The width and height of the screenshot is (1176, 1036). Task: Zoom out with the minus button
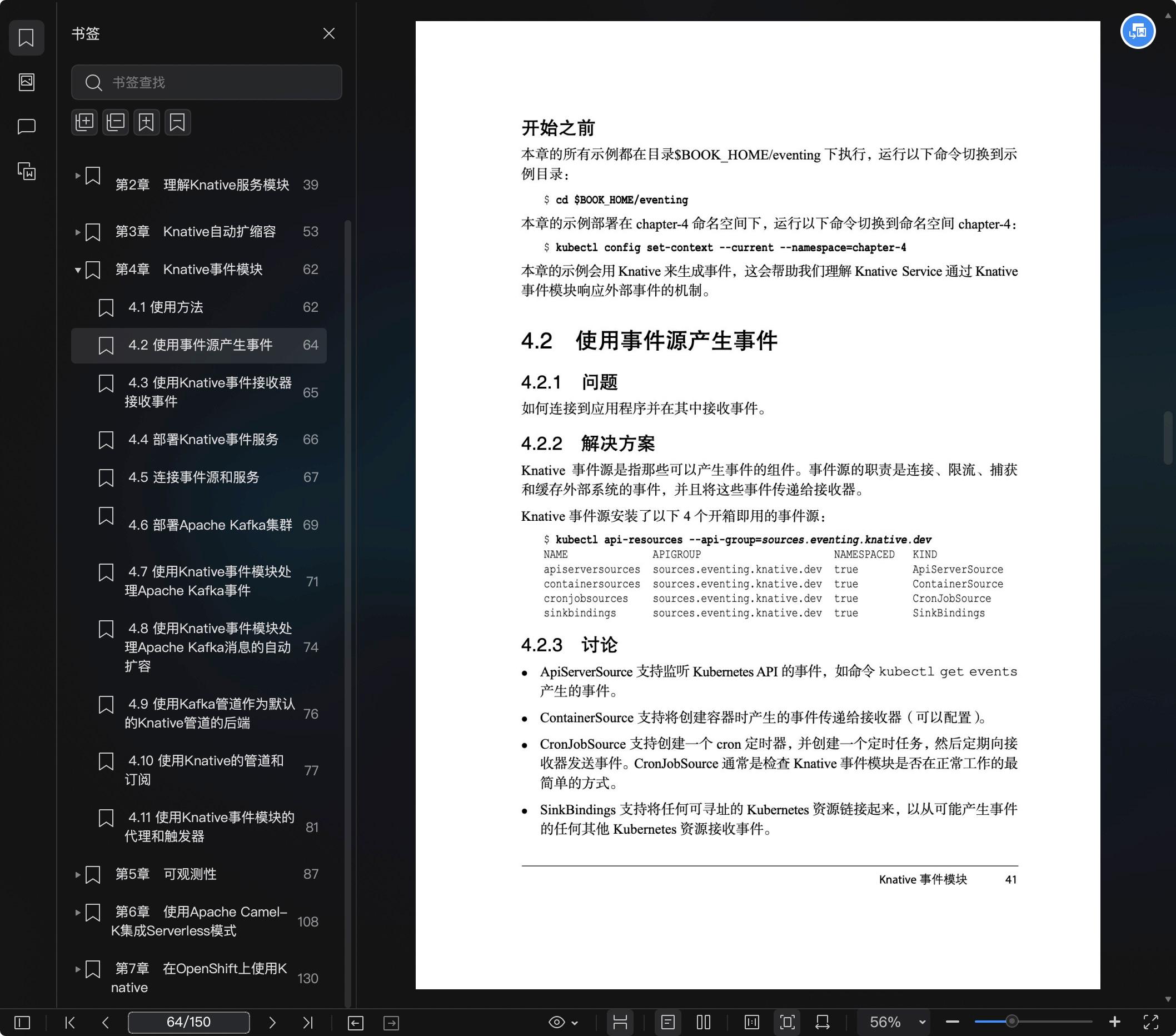(952, 1022)
